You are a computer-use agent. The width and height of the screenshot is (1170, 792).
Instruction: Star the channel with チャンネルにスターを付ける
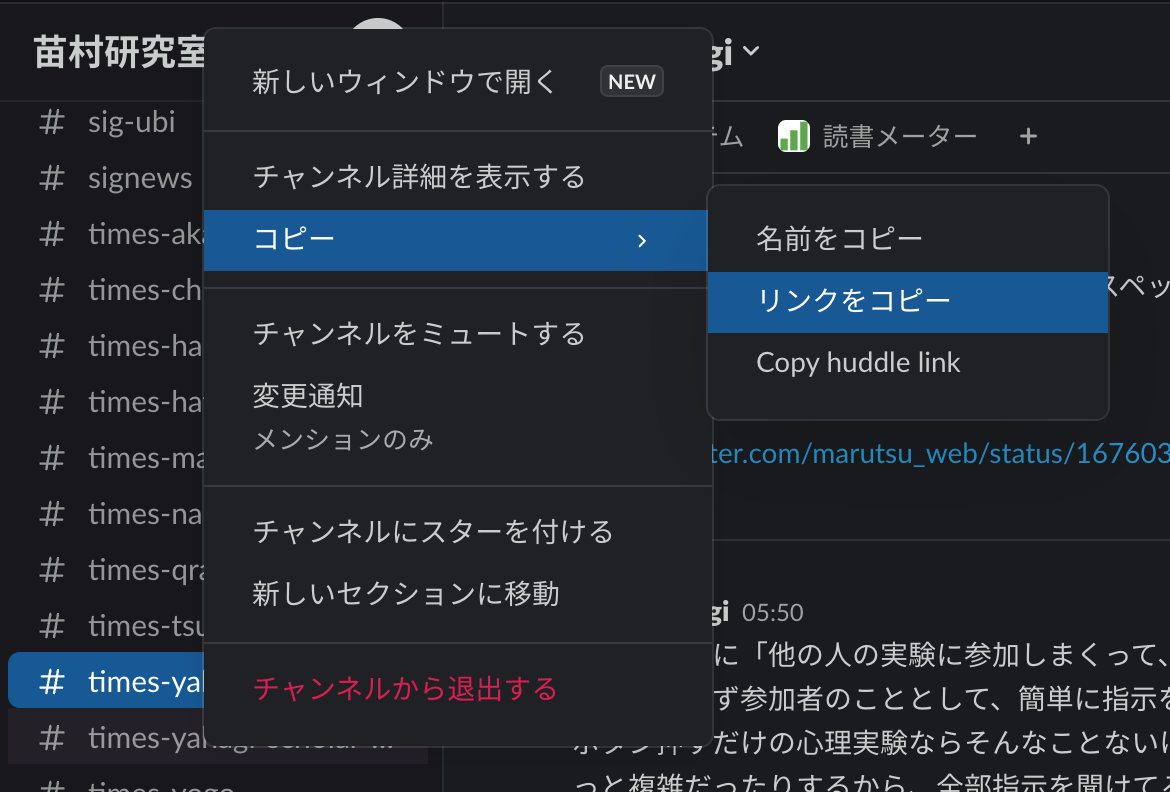tap(430, 531)
